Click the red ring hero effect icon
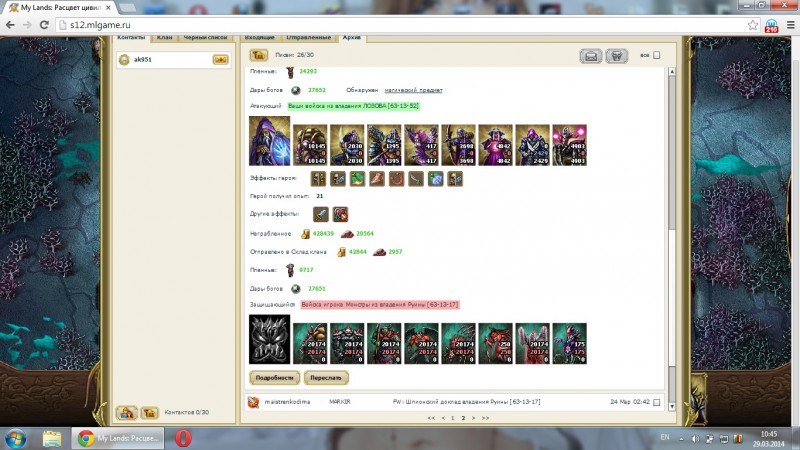The width and height of the screenshot is (800, 450). 396,179
